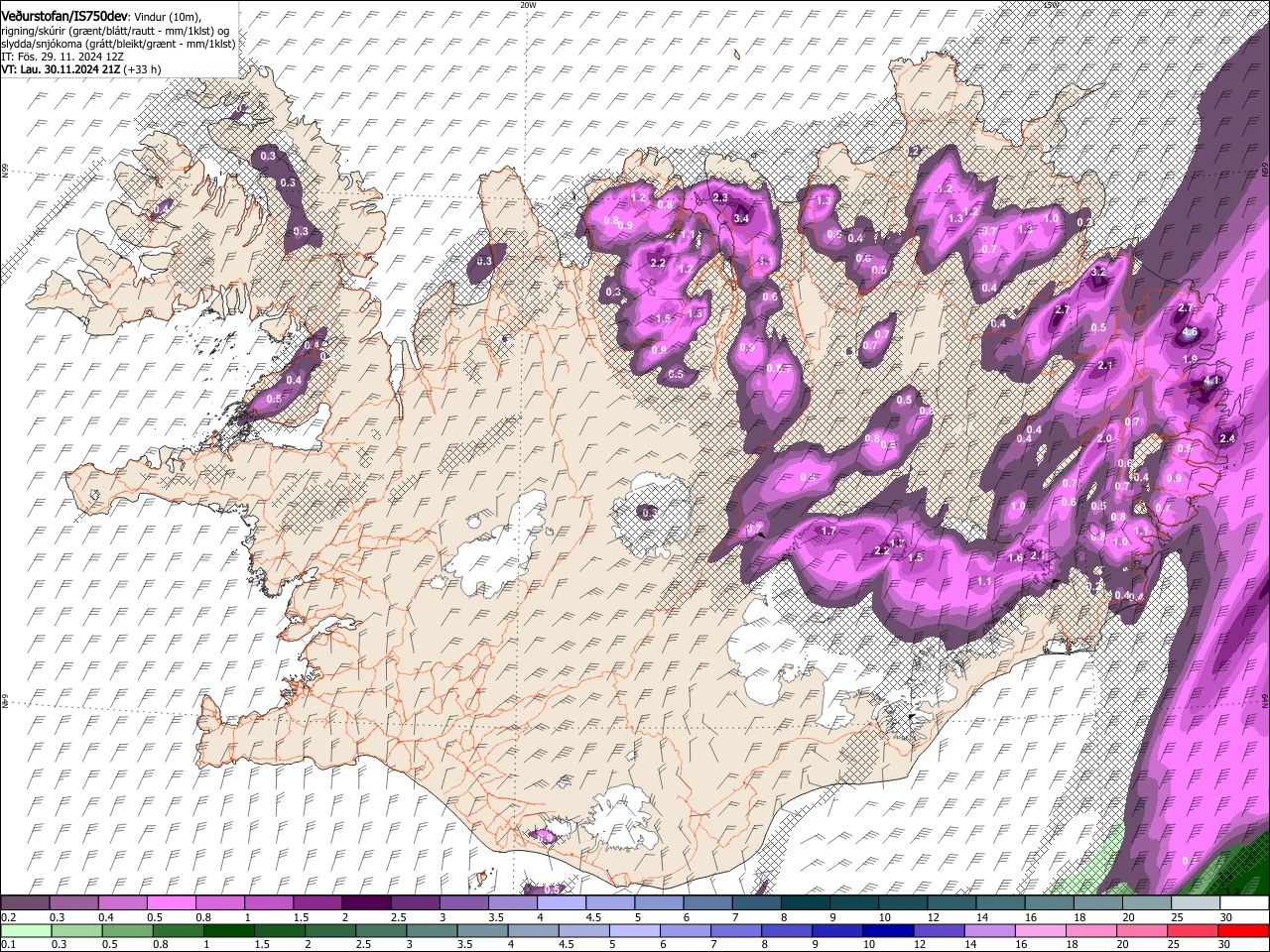Click the 3.4 precipitation value on the map
Viewport: 1270px width, 952px height.
click(740, 218)
